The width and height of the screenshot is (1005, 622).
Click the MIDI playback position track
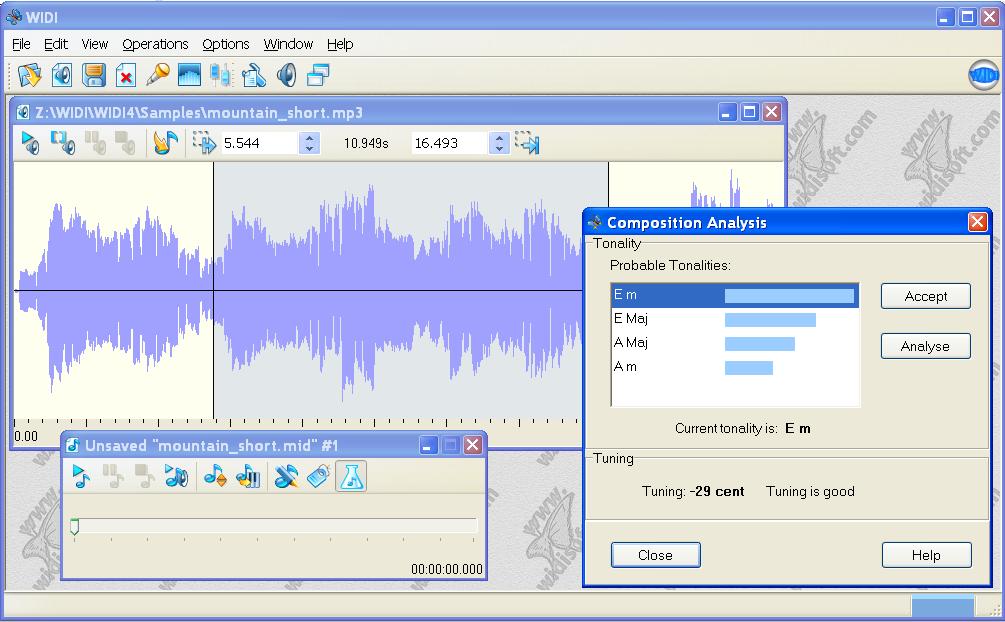click(x=276, y=526)
